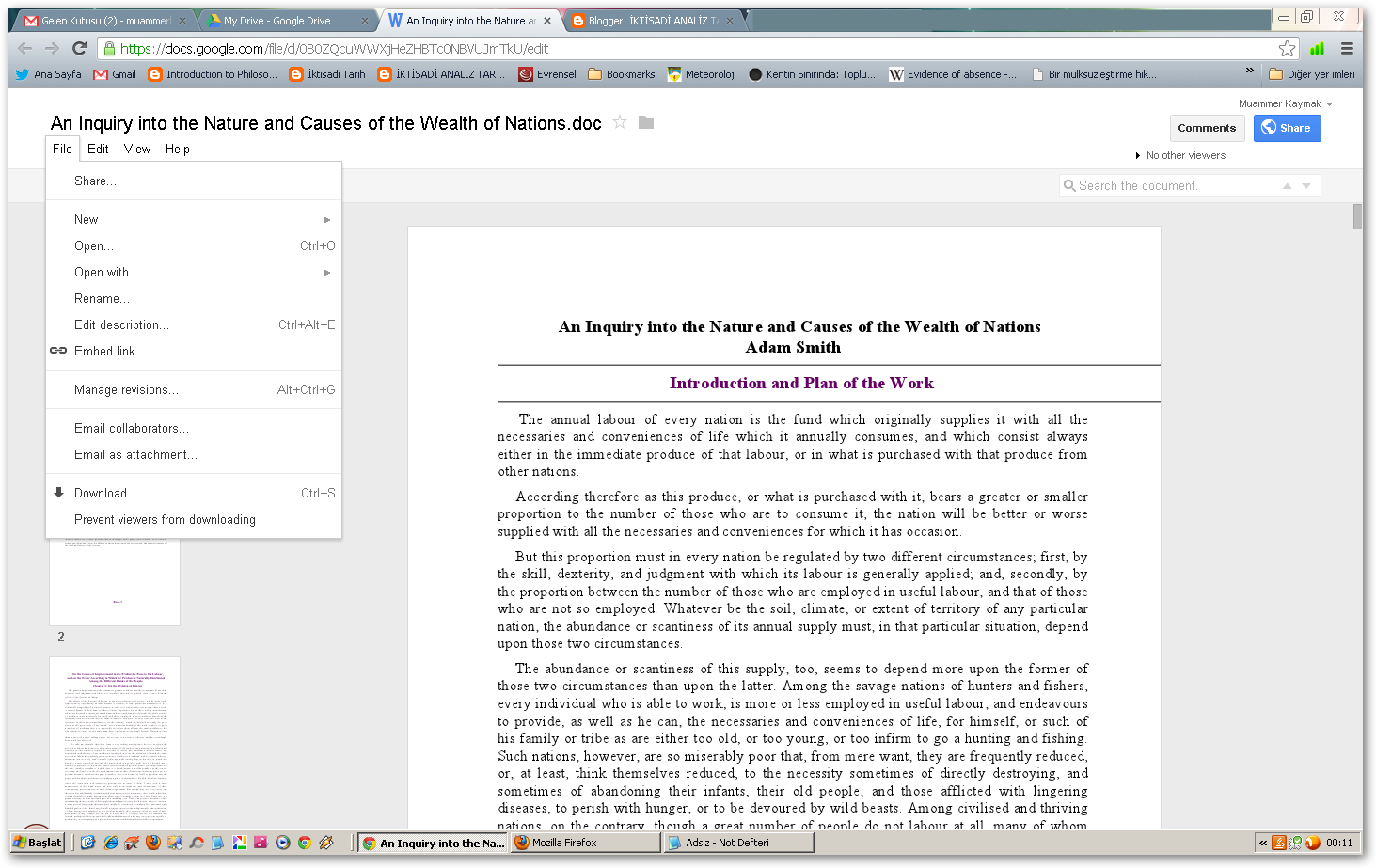1376x868 pixels.
Task: Launch Chrome from quick launch bar
Action: 305,843
